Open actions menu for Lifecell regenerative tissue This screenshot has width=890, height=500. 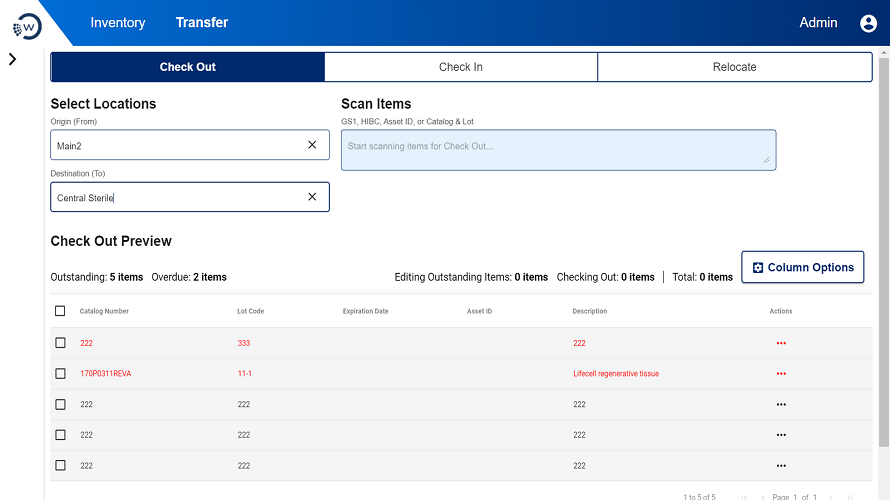coord(781,374)
